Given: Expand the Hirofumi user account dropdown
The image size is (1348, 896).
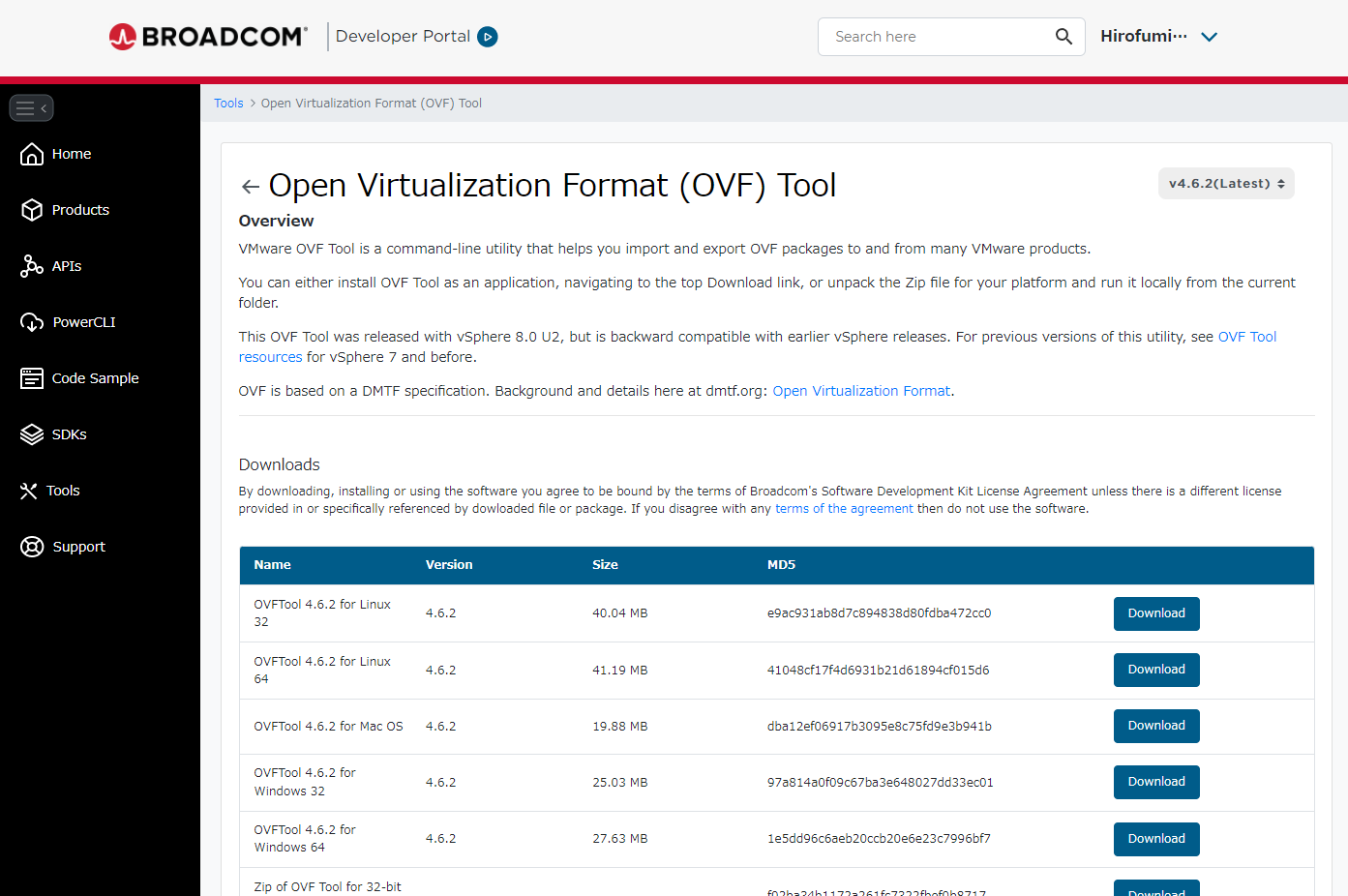Looking at the screenshot, I should pyautogui.click(x=1158, y=37).
